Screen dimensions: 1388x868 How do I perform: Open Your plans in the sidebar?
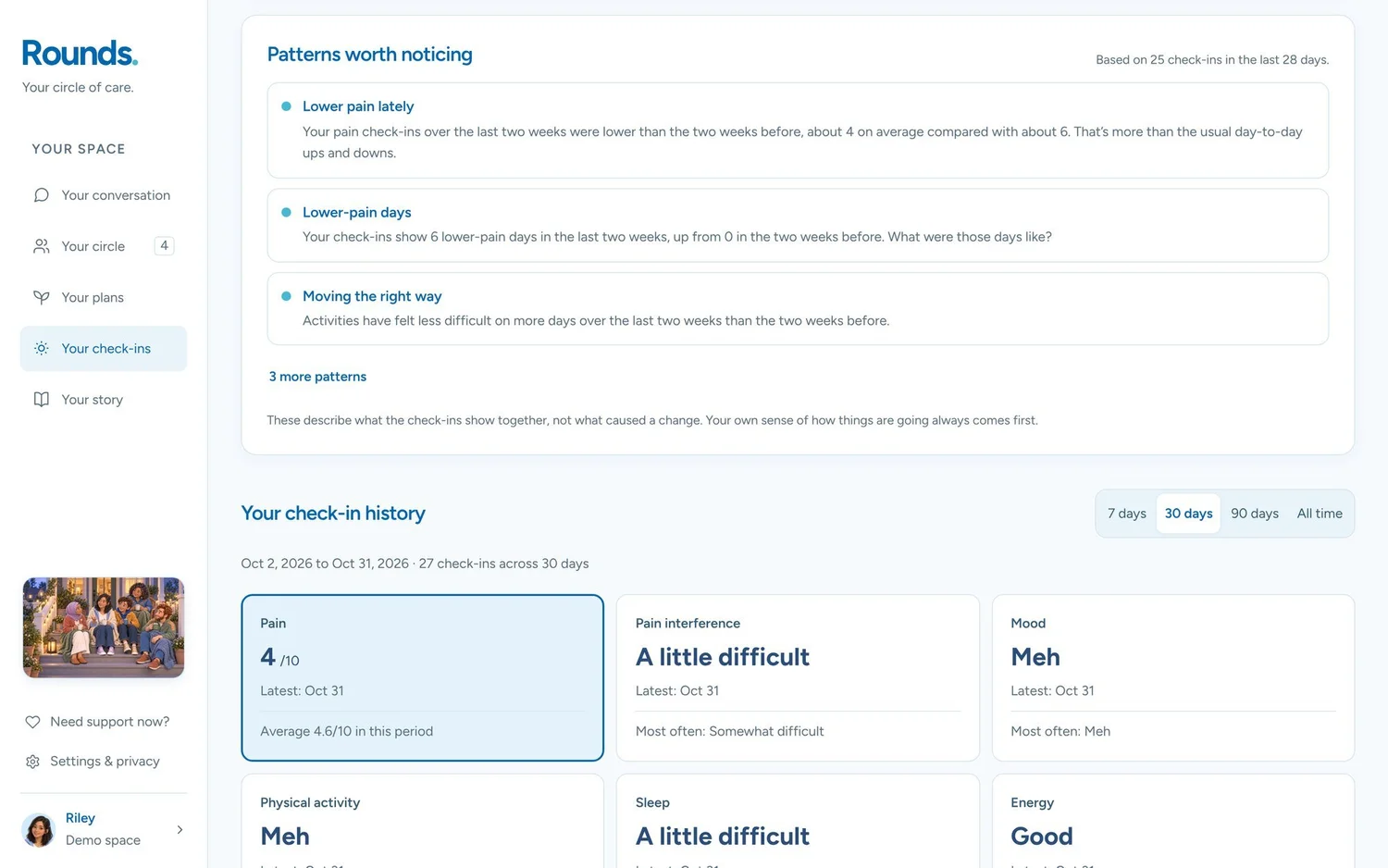click(104, 297)
